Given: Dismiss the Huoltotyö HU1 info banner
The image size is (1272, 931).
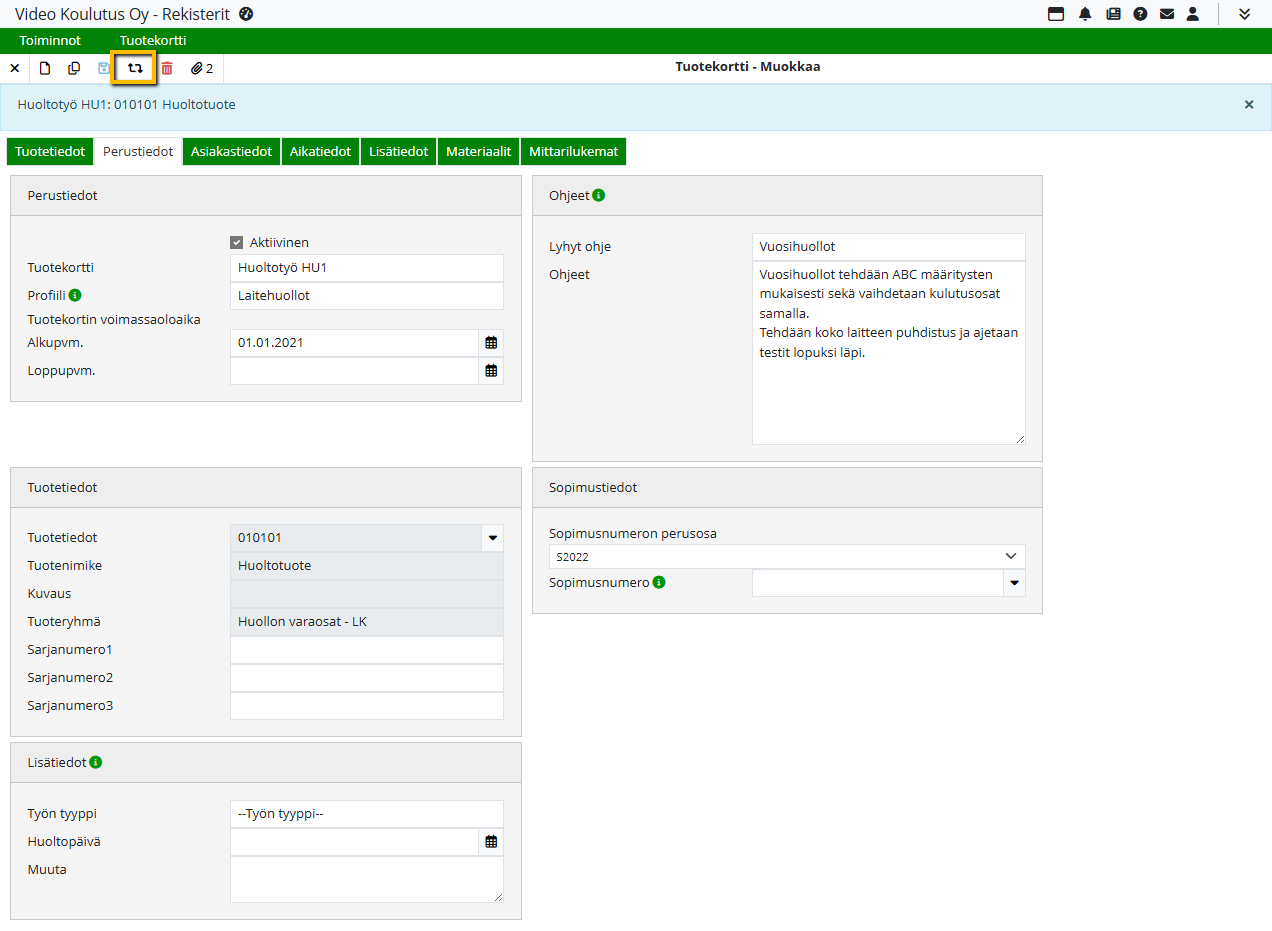Looking at the screenshot, I should (x=1248, y=104).
